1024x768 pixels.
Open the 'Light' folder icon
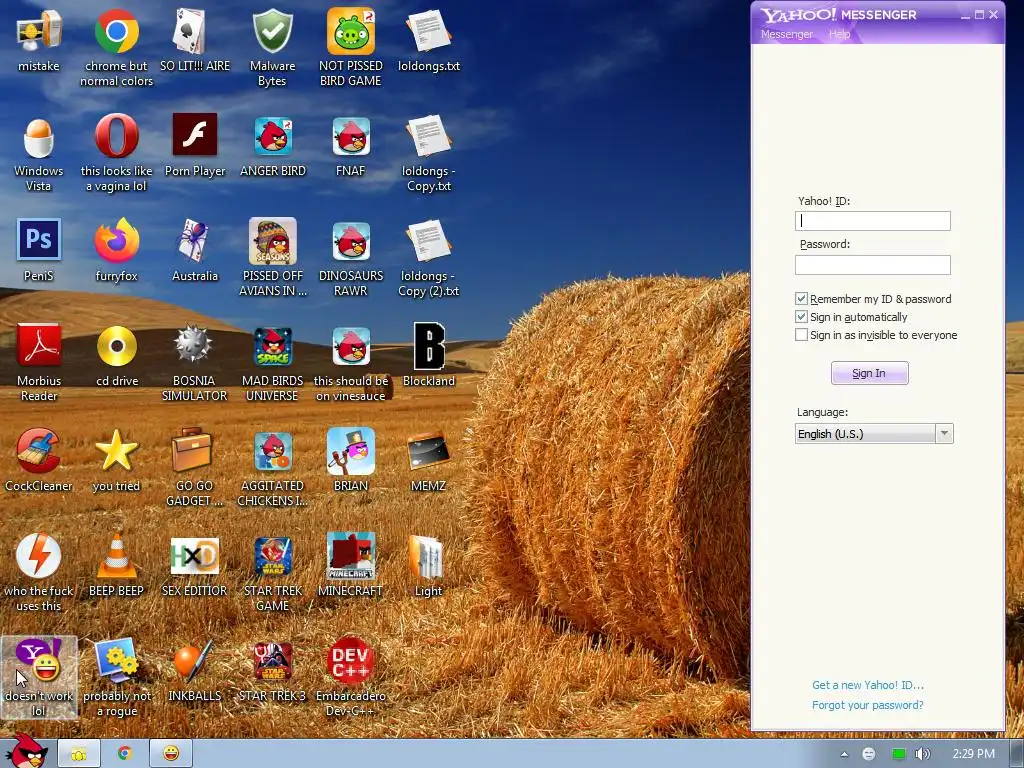(x=427, y=557)
